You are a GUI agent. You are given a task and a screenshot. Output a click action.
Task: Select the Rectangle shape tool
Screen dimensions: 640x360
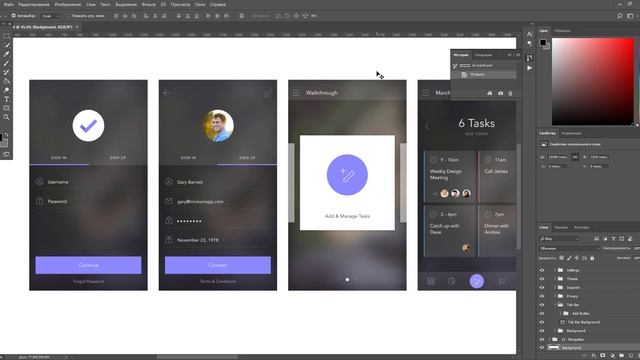6,108
